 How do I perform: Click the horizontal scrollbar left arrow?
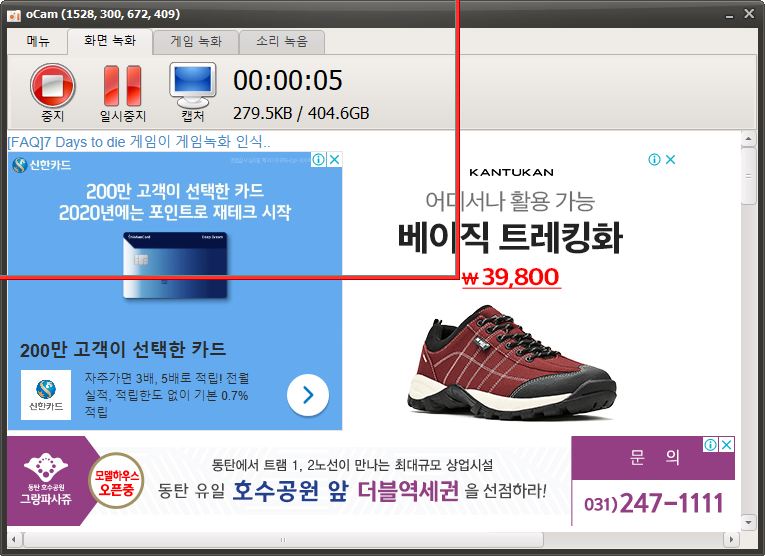point(14,539)
